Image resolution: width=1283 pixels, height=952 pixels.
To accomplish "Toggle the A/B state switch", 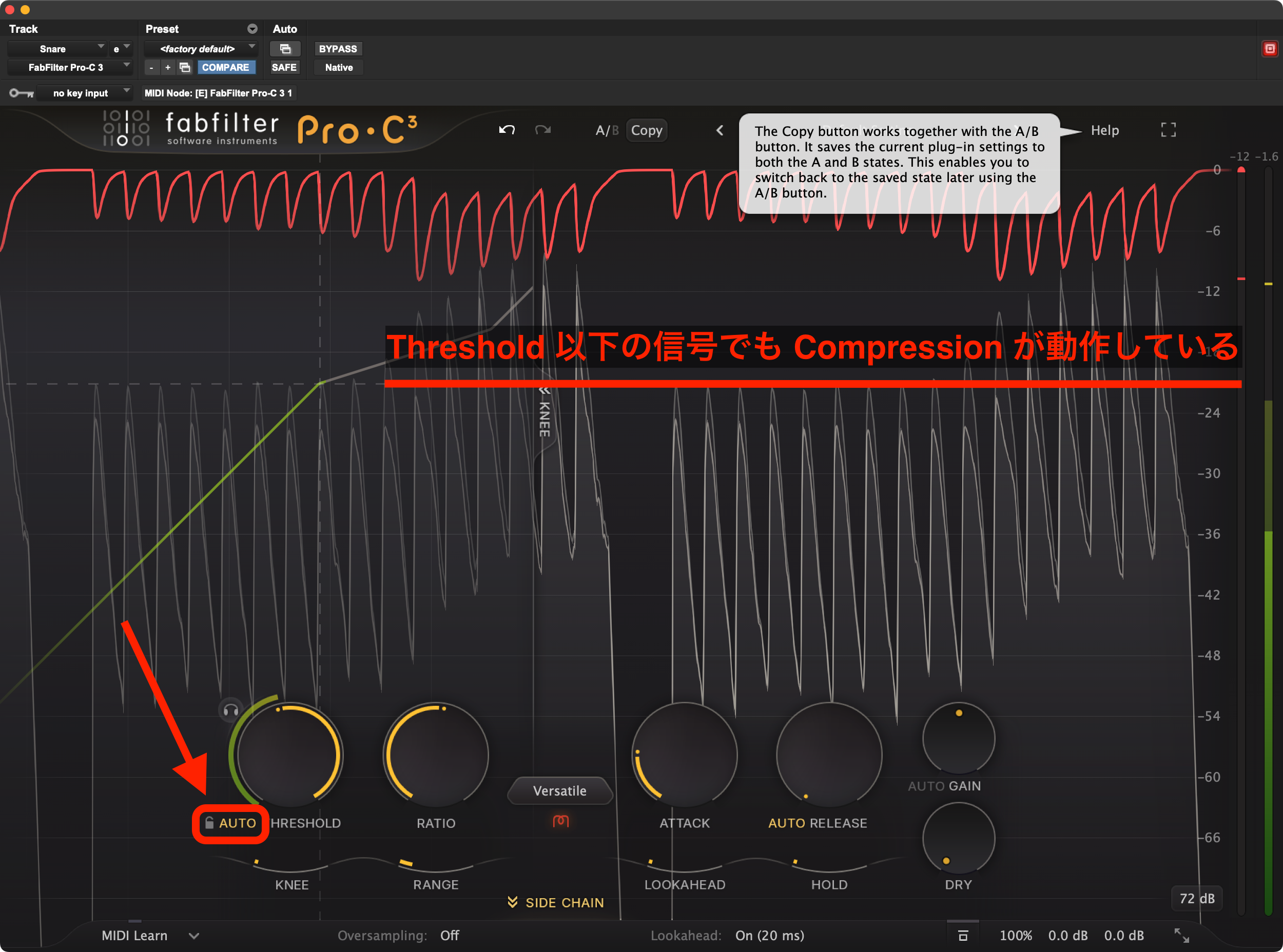I will pos(606,130).
